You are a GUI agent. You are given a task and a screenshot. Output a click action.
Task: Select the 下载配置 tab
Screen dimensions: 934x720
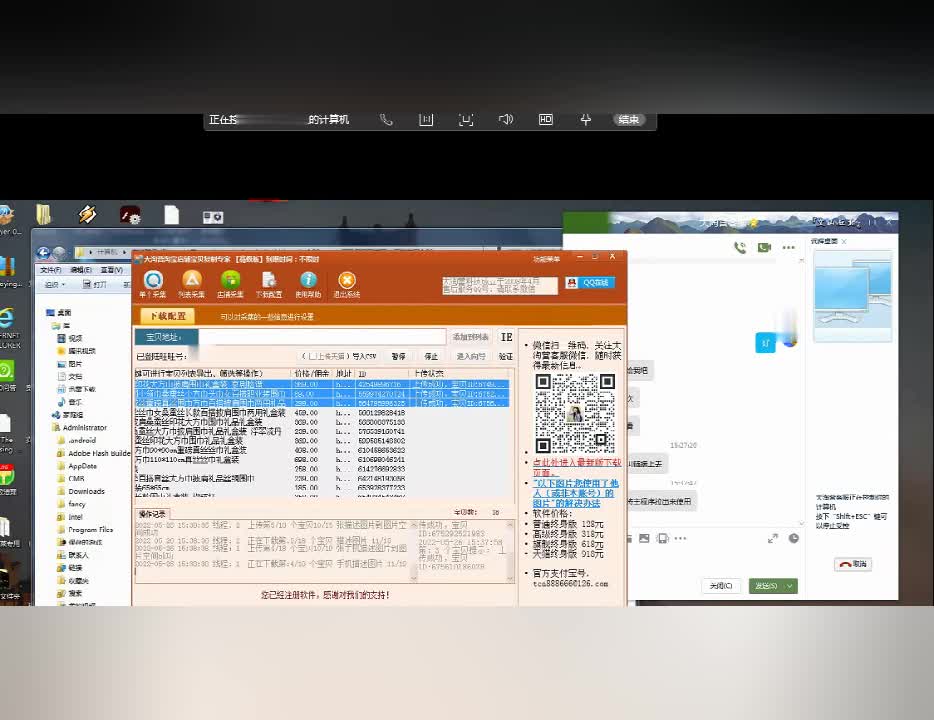pyautogui.click(x=167, y=316)
